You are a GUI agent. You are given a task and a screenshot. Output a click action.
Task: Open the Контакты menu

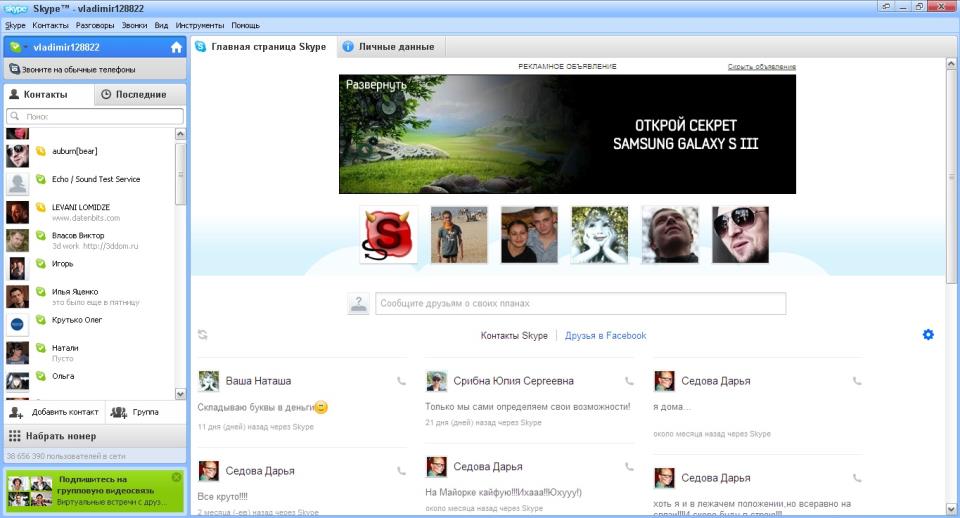tap(50, 25)
